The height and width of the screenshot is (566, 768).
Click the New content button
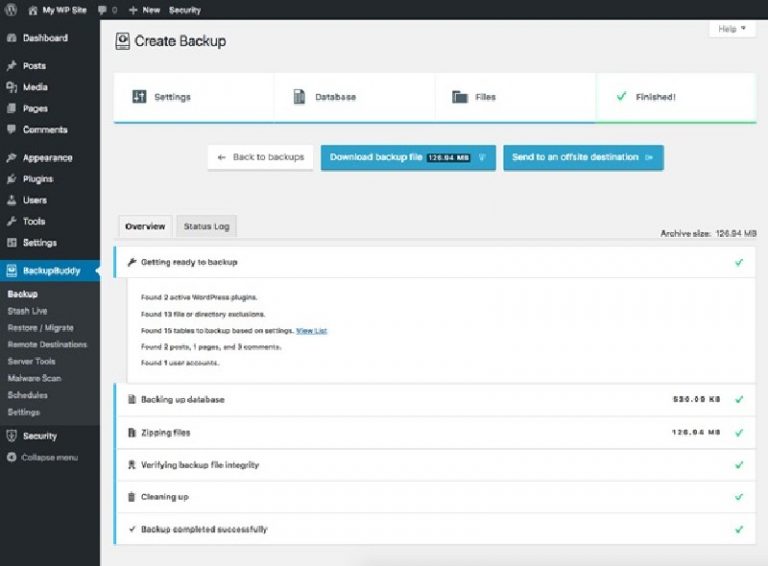(x=144, y=10)
